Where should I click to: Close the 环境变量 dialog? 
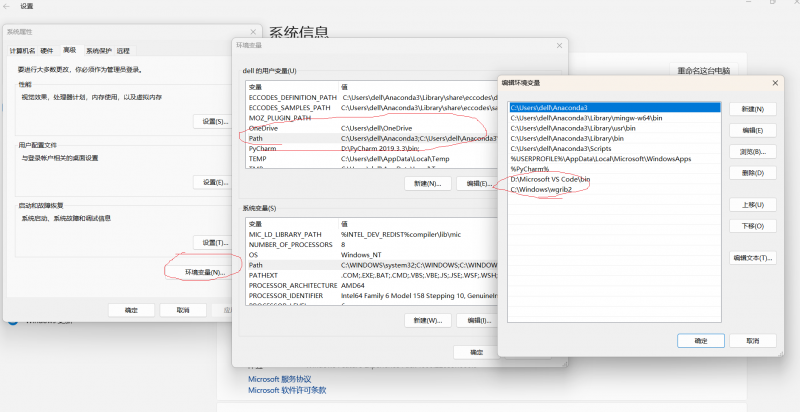[x=557, y=46]
